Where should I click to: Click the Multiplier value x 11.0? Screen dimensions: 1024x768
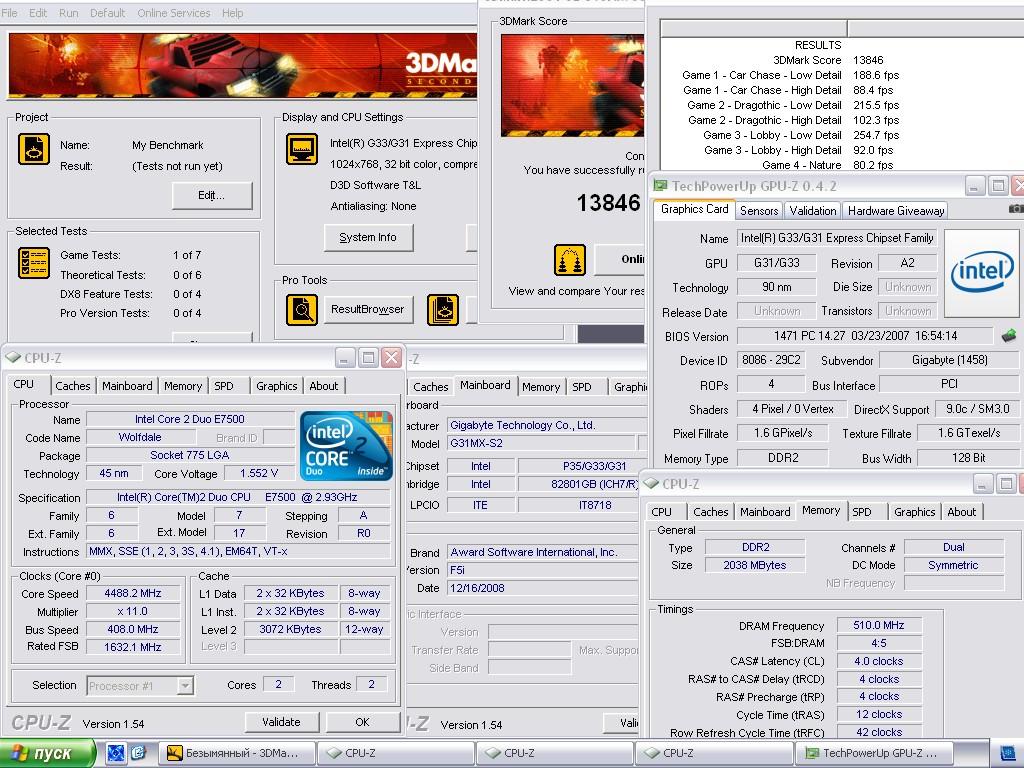click(133, 612)
